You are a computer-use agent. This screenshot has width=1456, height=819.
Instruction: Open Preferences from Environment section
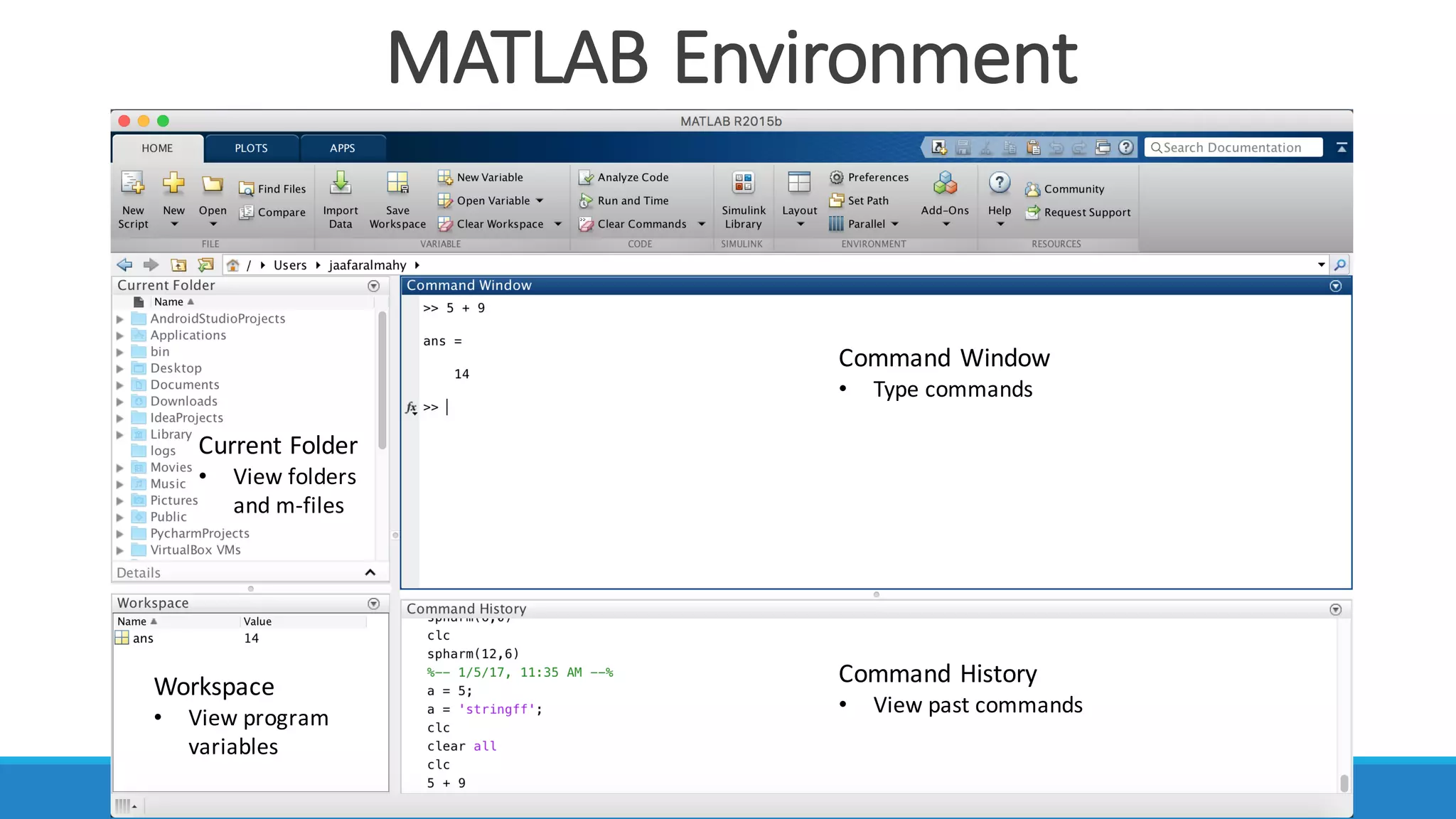pos(869,177)
